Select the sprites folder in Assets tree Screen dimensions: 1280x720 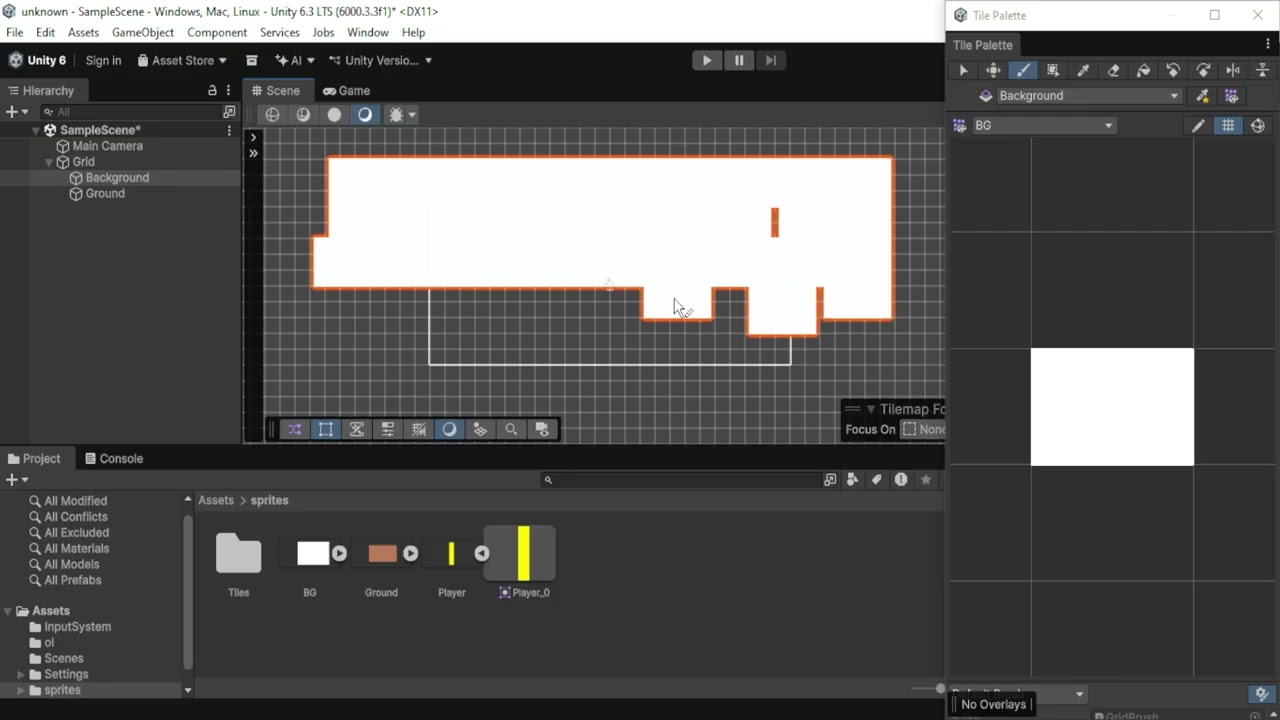pyautogui.click(x=62, y=690)
